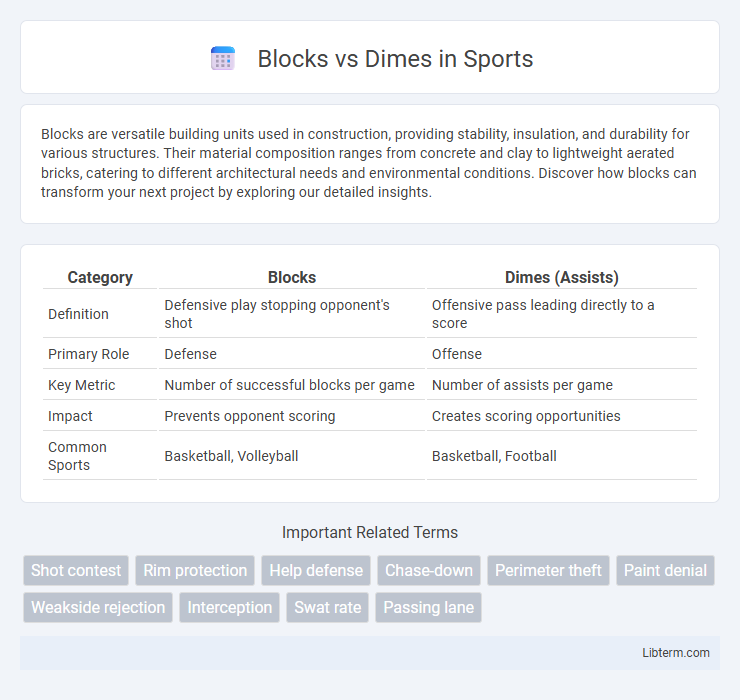The height and width of the screenshot is (700, 740).
Task: Click the 'Basketball, Volleyball' cell
Action: pyautogui.click(x=292, y=456)
